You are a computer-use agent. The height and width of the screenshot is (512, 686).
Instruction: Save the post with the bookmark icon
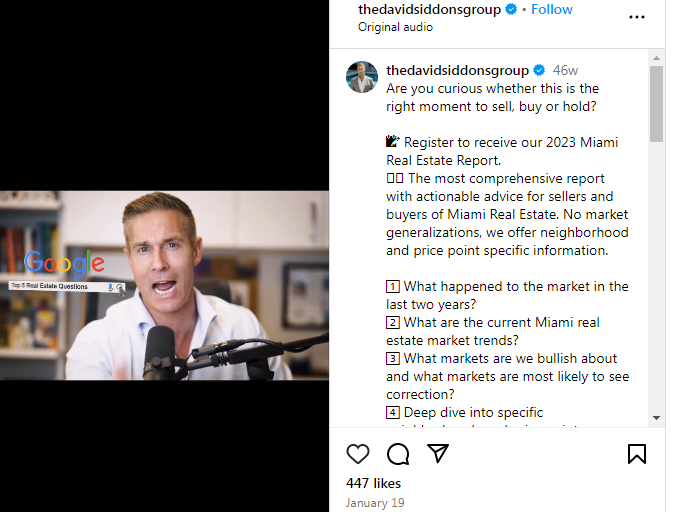[x=637, y=454]
